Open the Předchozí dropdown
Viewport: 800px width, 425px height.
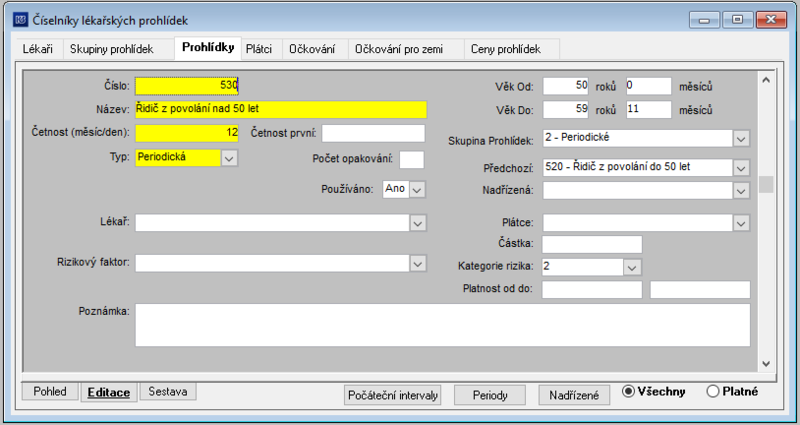click(x=742, y=167)
